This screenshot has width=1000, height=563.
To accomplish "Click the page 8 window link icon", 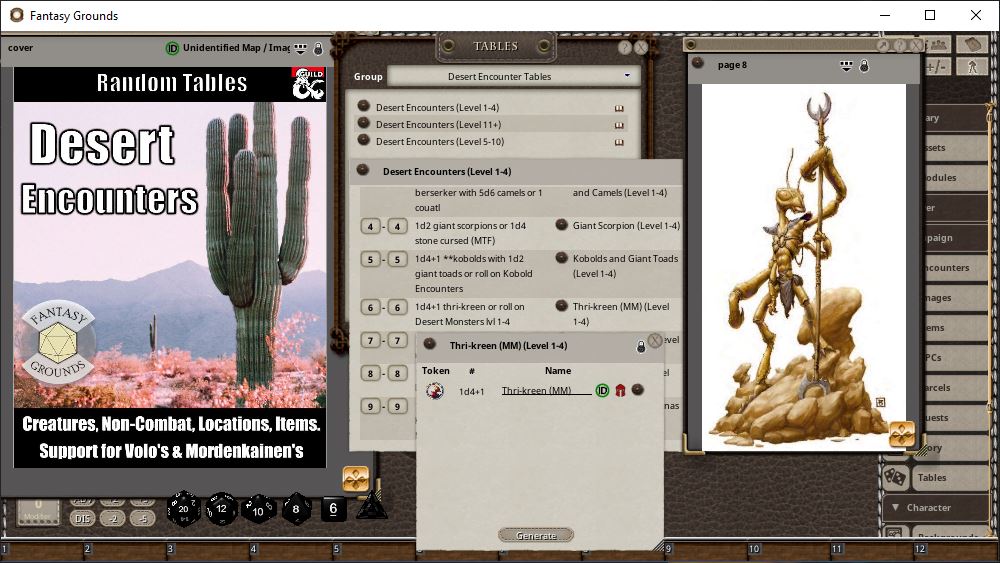I will pyautogui.click(x=698, y=62).
